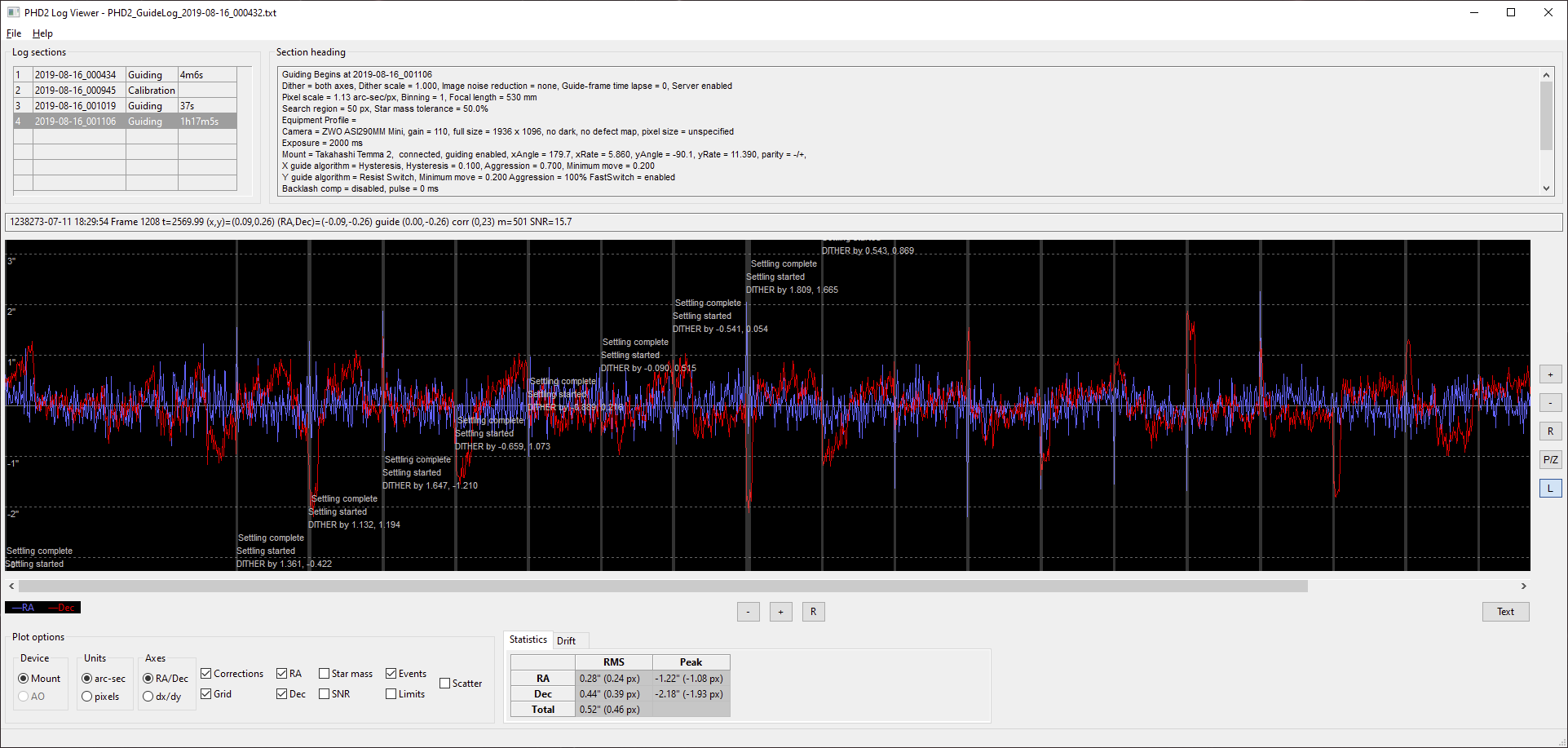Click the 'DITHER by 1.132, 1.194' event label
This screenshot has height=748, width=1568.
pos(354,524)
